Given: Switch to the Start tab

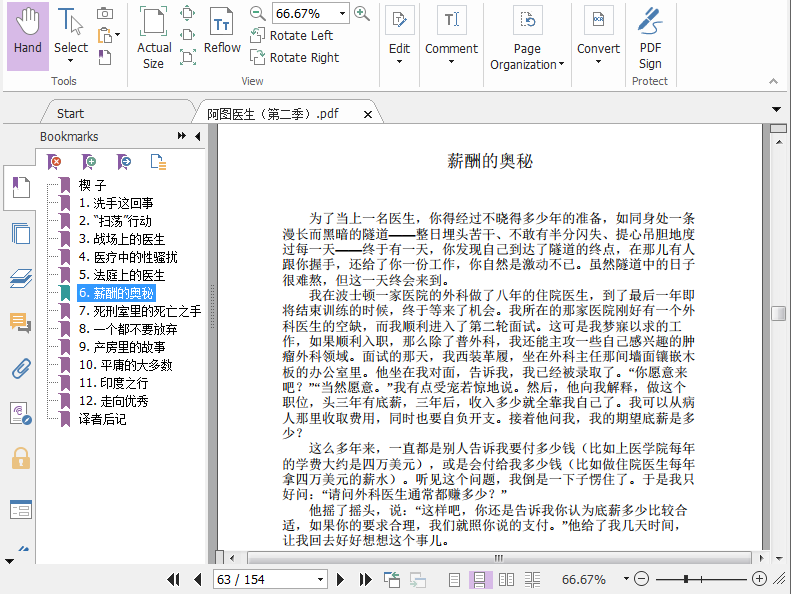Looking at the screenshot, I should click(x=70, y=113).
